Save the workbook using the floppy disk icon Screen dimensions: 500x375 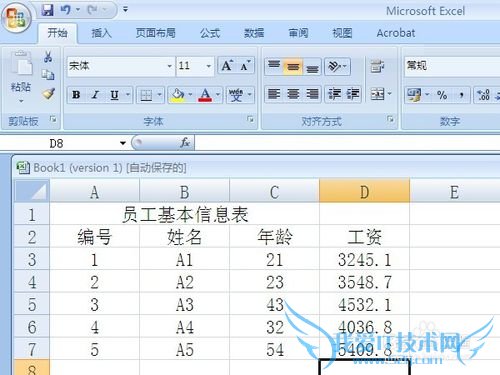pyautogui.click(x=48, y=10)
